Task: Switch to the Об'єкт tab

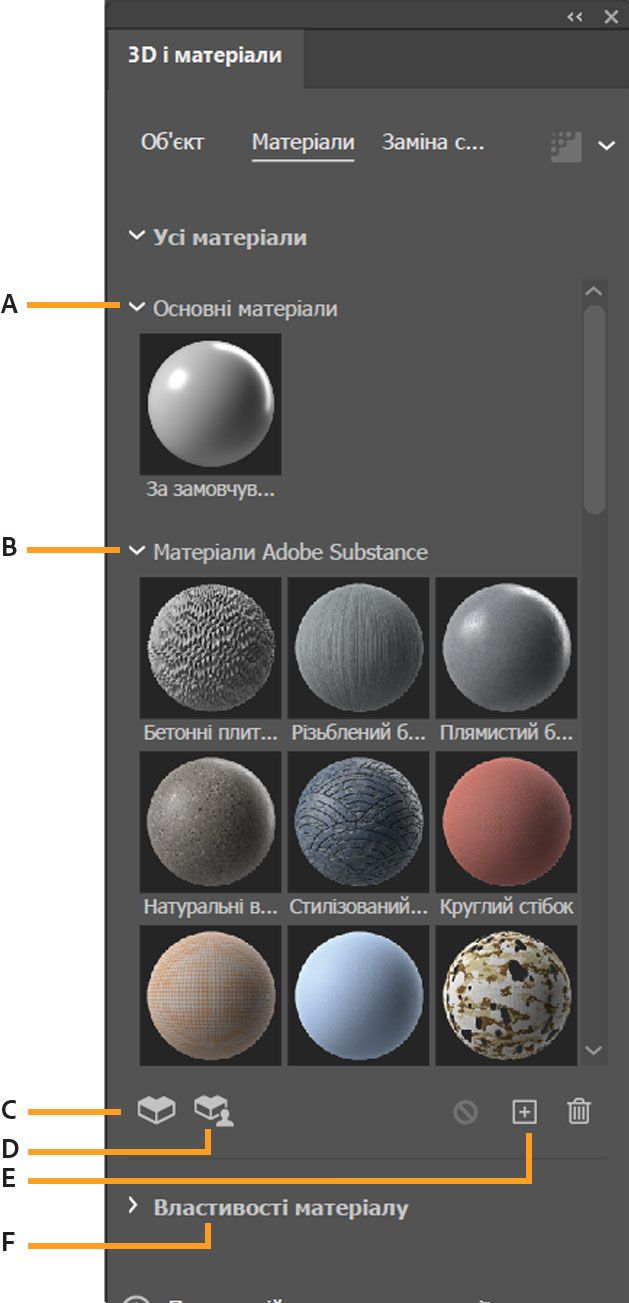Action: pyautogui.click(x=173, y=142)
